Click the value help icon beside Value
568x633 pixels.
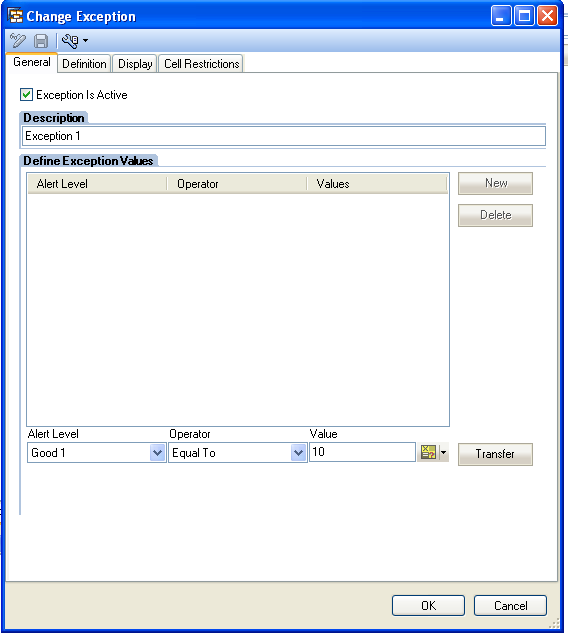tap(428, 452)
